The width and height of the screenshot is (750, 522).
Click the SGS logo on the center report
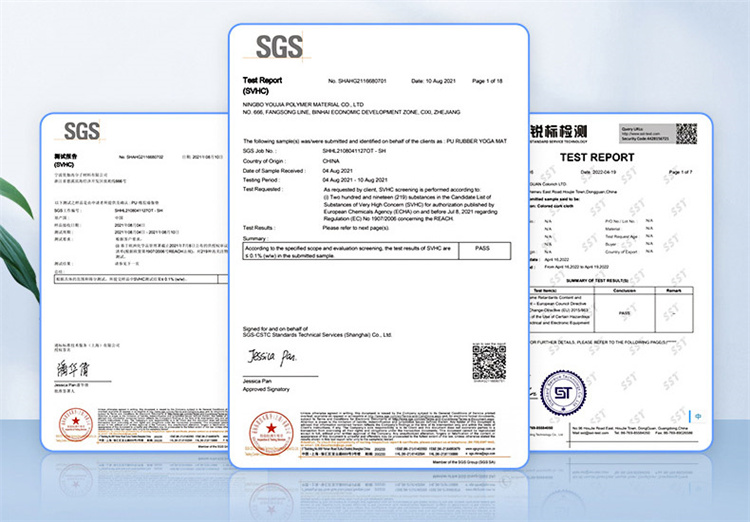pyautogui.click(x=279, y=47)
